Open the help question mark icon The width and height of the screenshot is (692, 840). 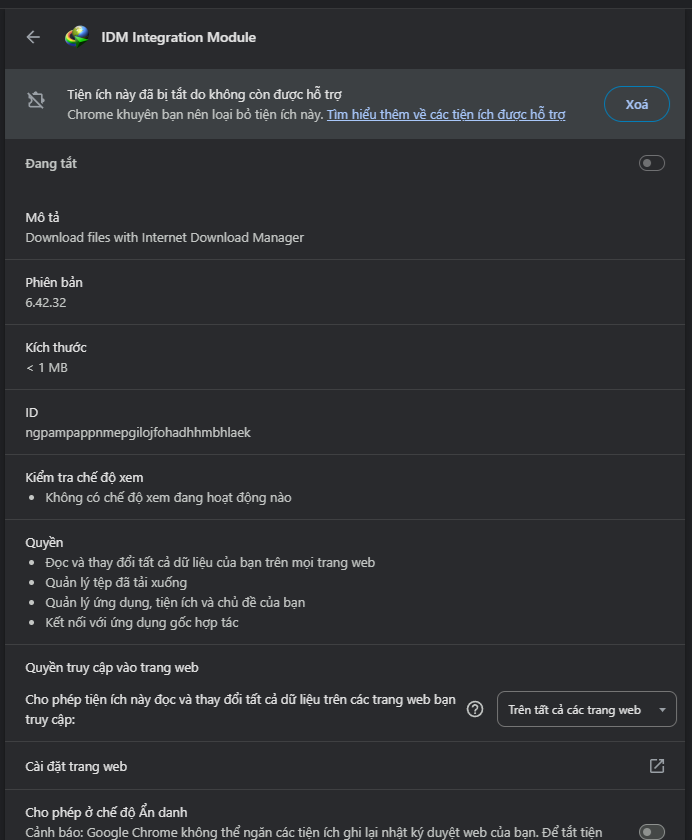click(476, 709)
